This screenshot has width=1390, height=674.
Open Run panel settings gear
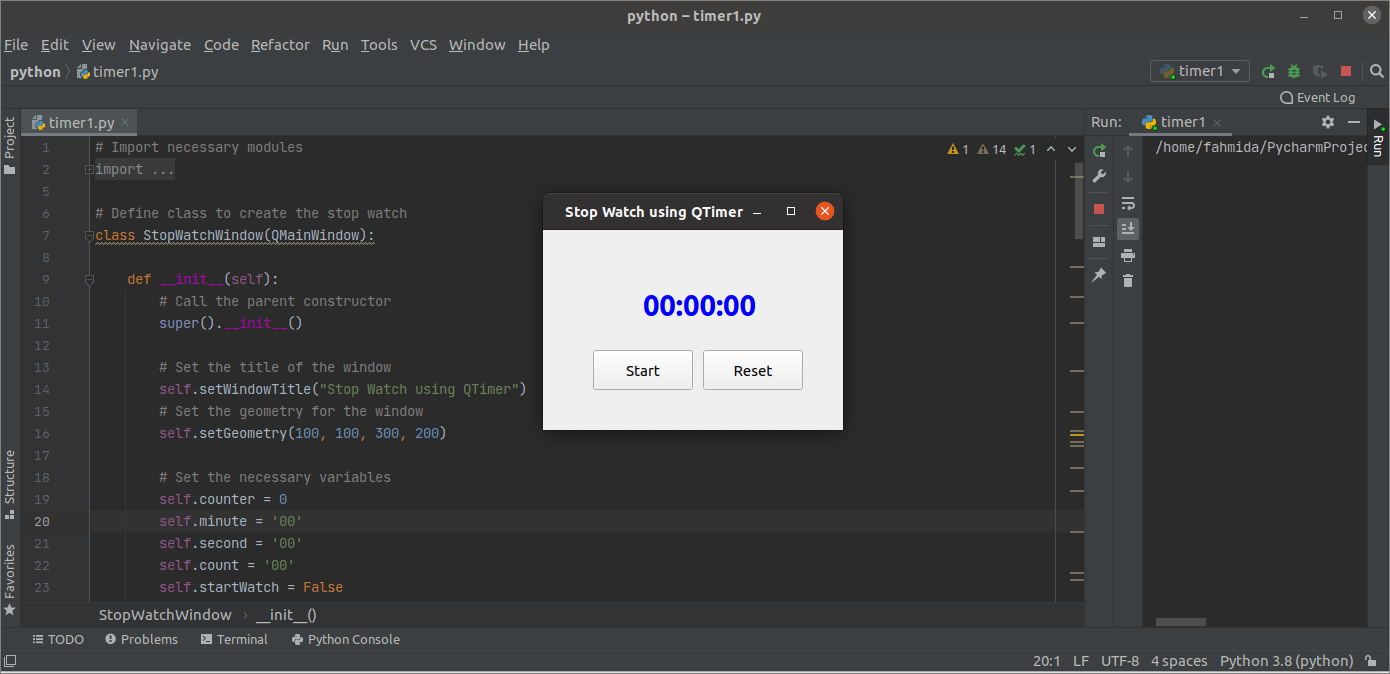(x=1328, y=121)
